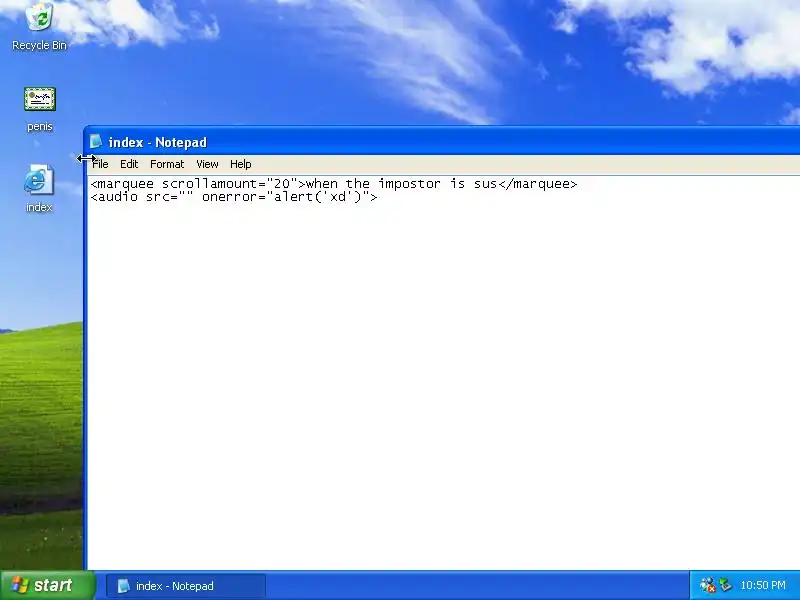The image size is (800, 600).
Task: Click the Safely Remove Hardware tray icon
Action: [x=725, y=585]
